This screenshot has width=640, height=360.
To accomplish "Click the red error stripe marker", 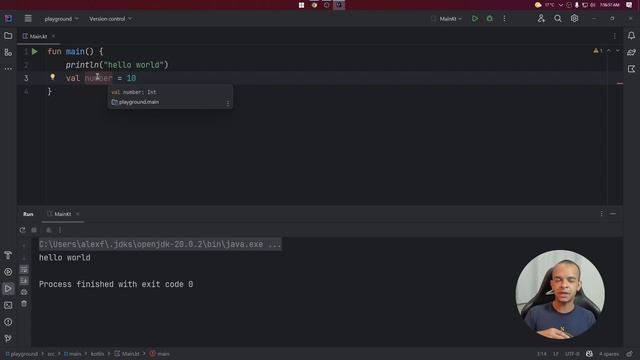I will 620,83.
